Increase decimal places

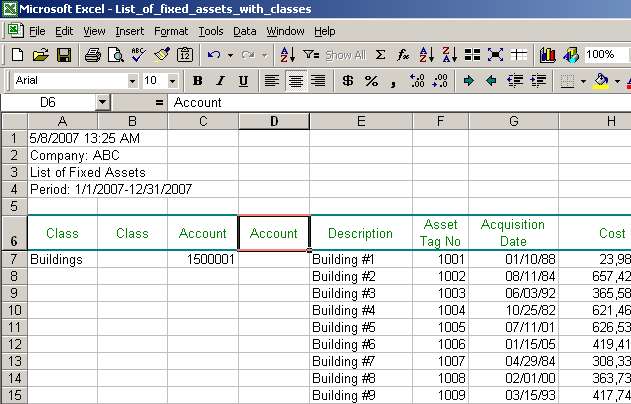[417, 81]
